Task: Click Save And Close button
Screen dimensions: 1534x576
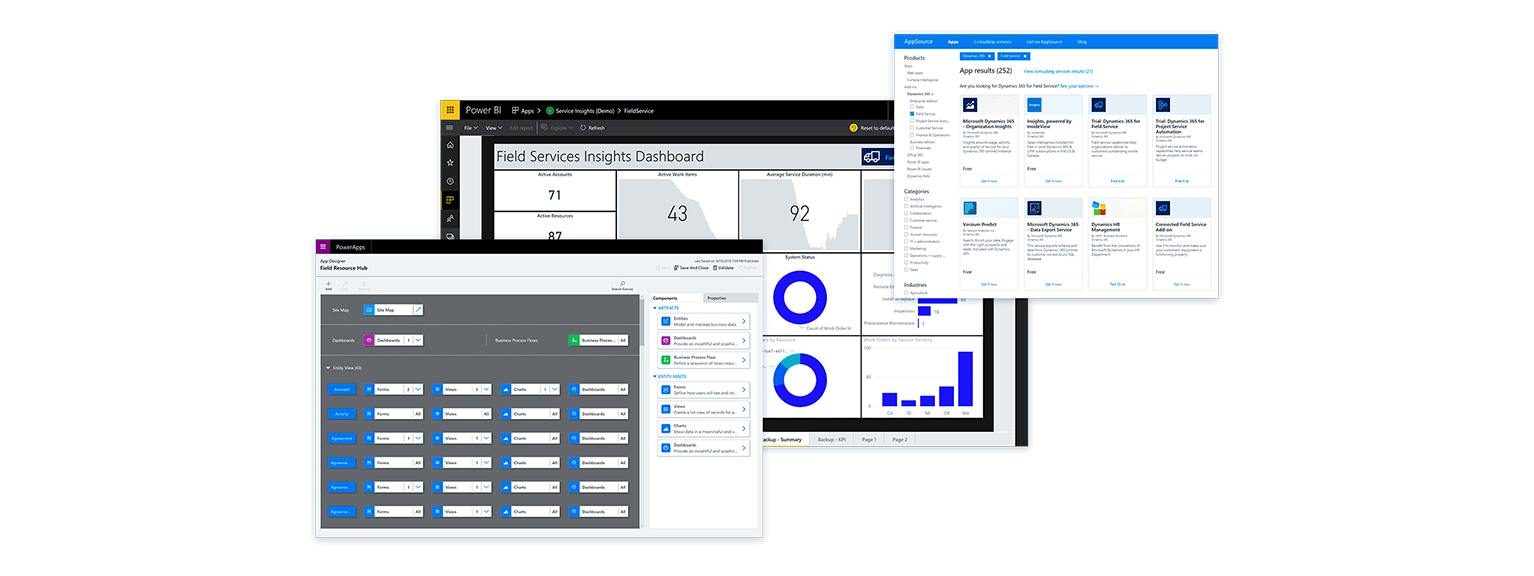Action: click(691, 268)
